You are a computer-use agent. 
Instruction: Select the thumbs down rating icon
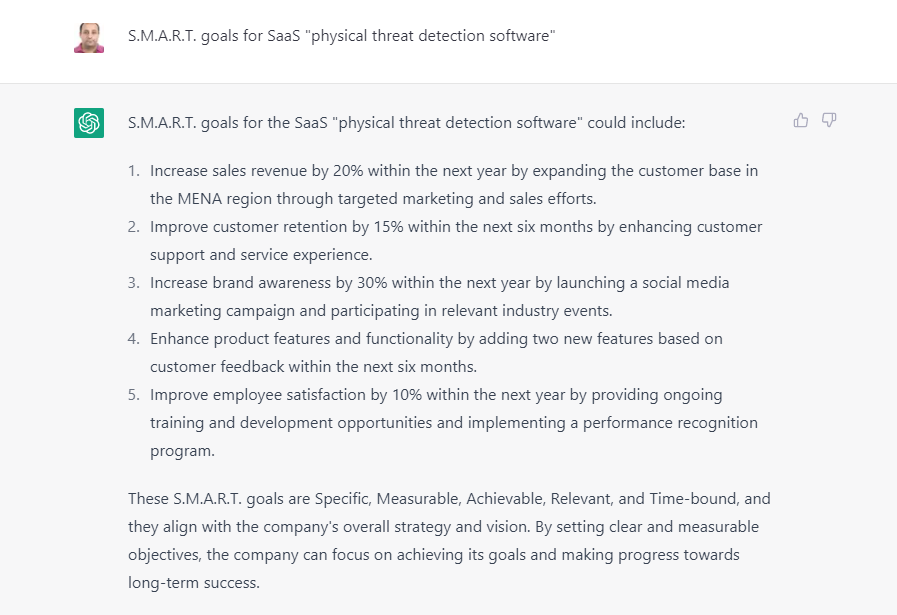click(x=829, y=119)
